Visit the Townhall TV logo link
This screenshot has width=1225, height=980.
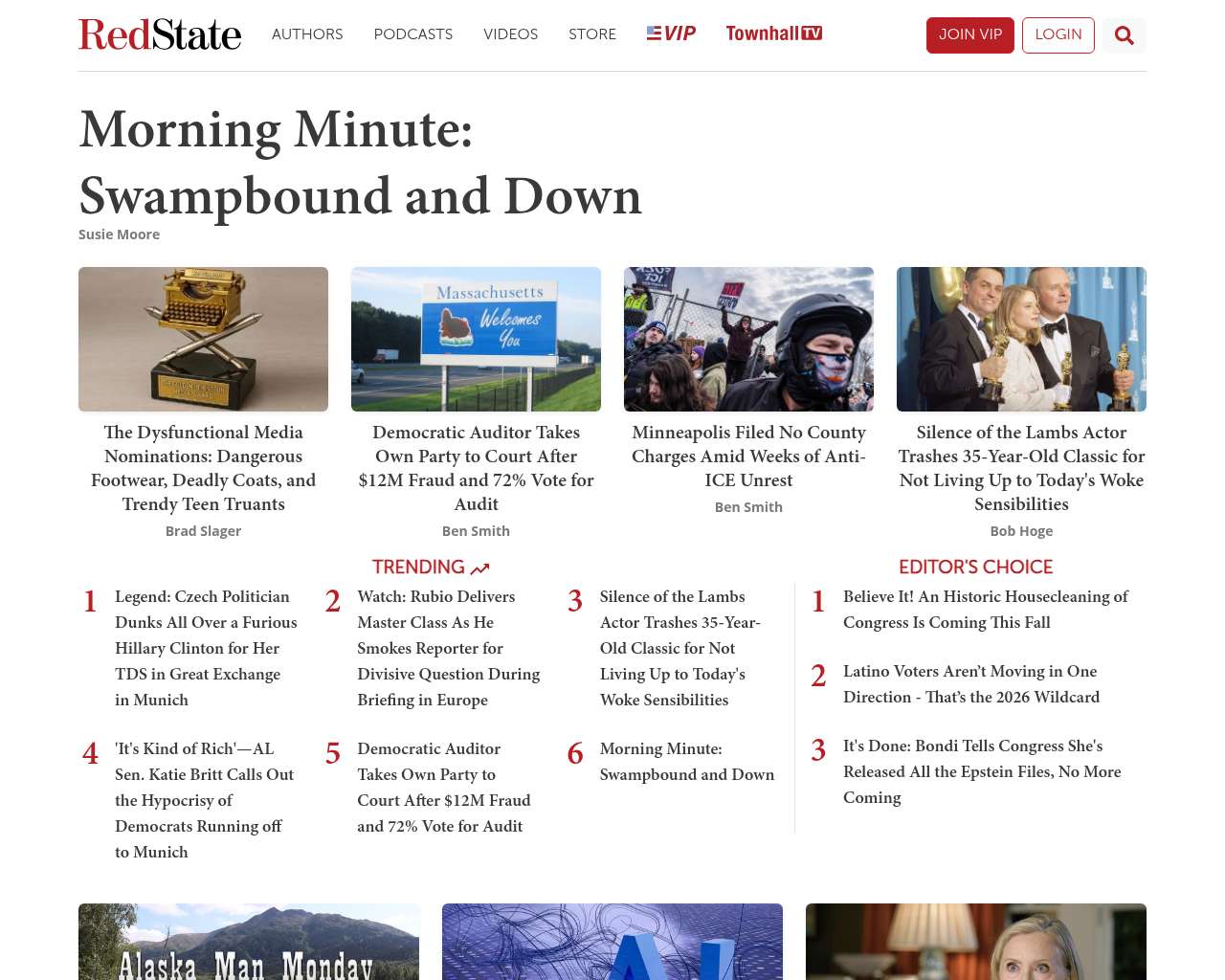pyautogui.click(x=774, y=33)
